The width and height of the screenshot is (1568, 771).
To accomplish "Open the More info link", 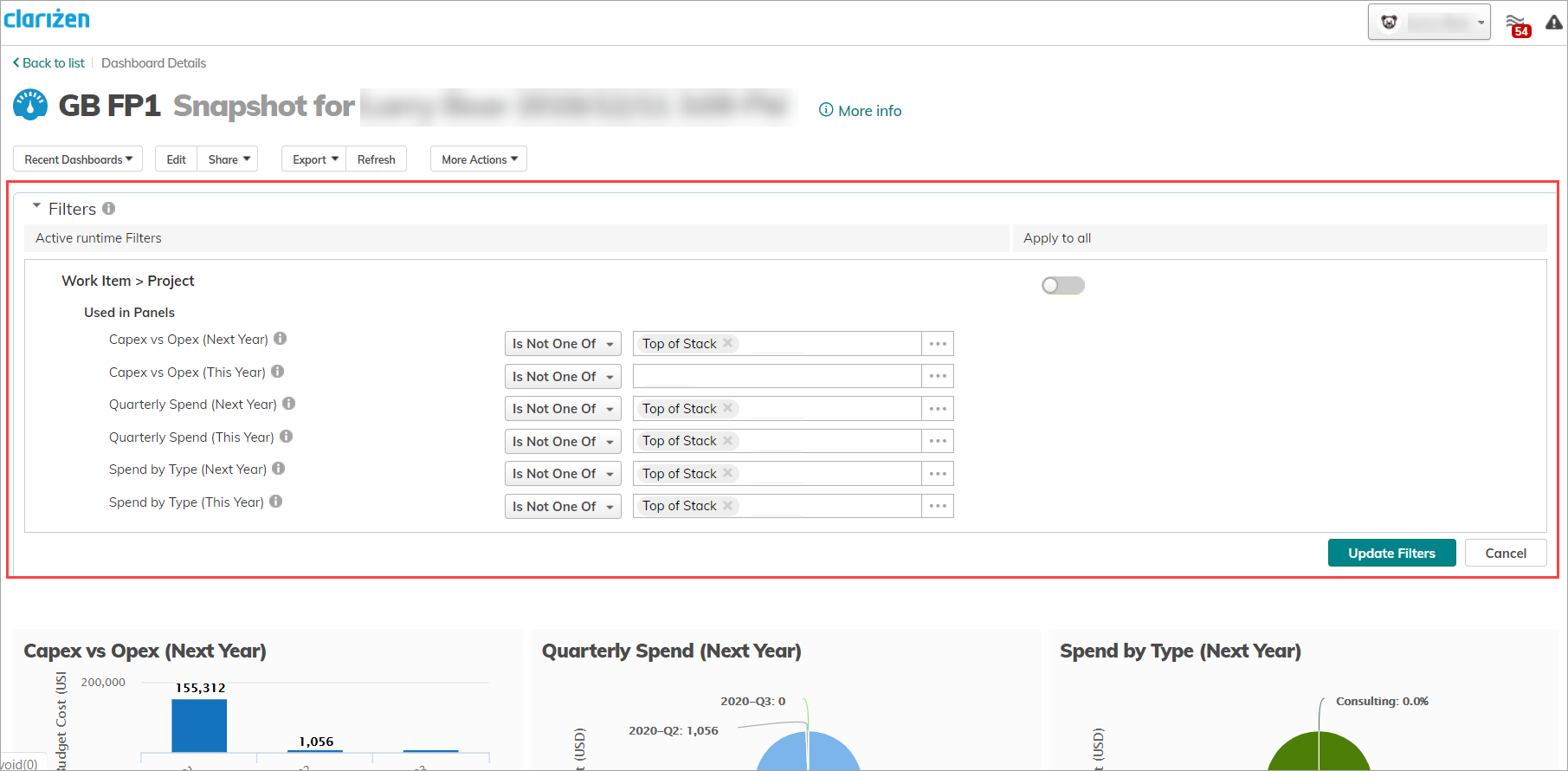I will [860, 110].
